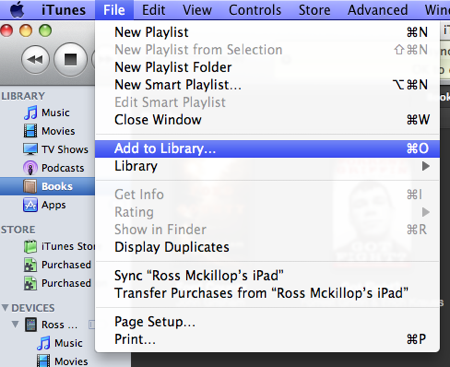This screenshot has width=450, height=367.
Task: Click the Movies film strip icon under Library
Action: point(30,131)
